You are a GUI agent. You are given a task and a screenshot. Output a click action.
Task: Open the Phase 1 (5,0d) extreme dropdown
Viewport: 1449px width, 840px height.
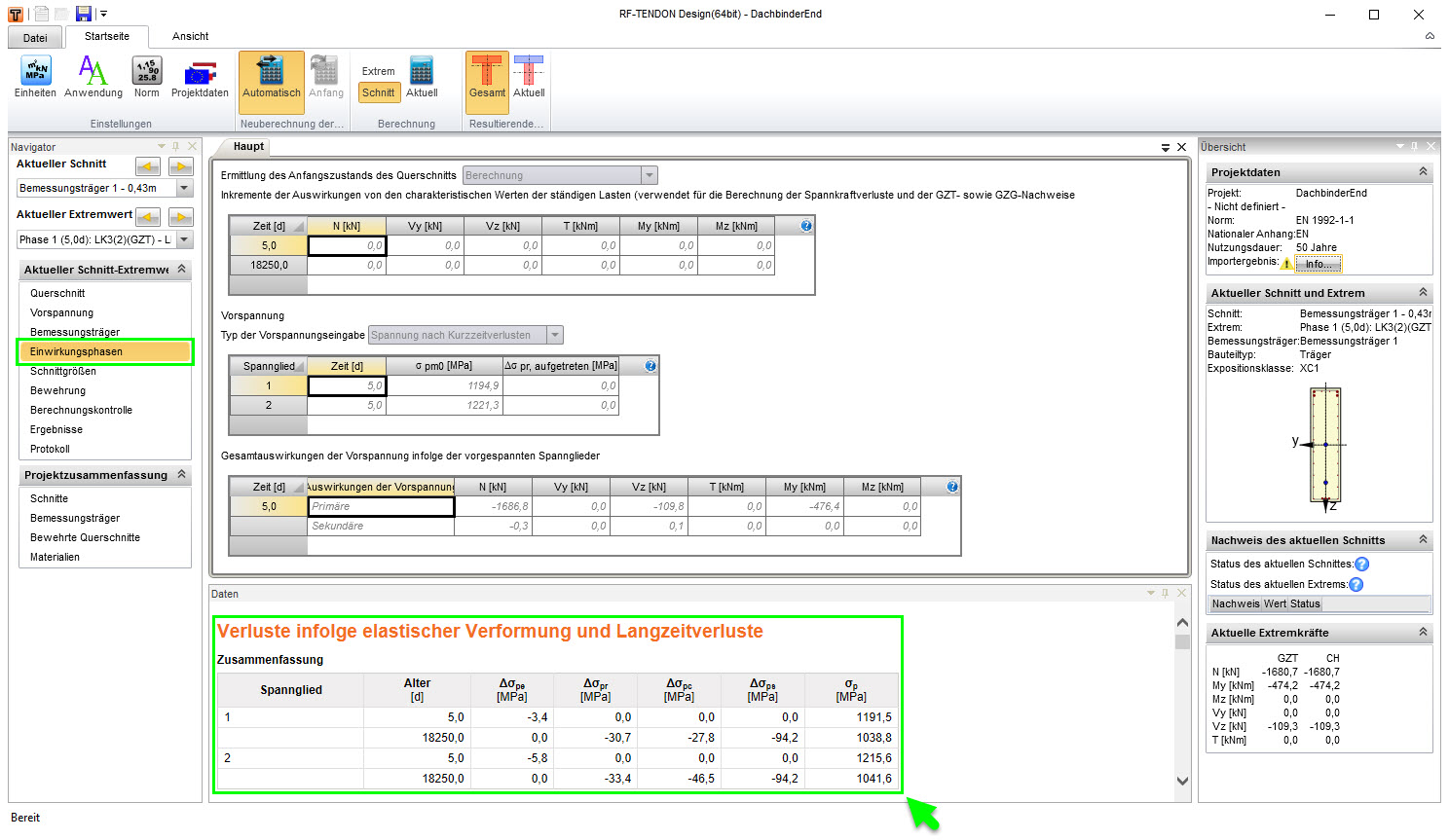185,239
